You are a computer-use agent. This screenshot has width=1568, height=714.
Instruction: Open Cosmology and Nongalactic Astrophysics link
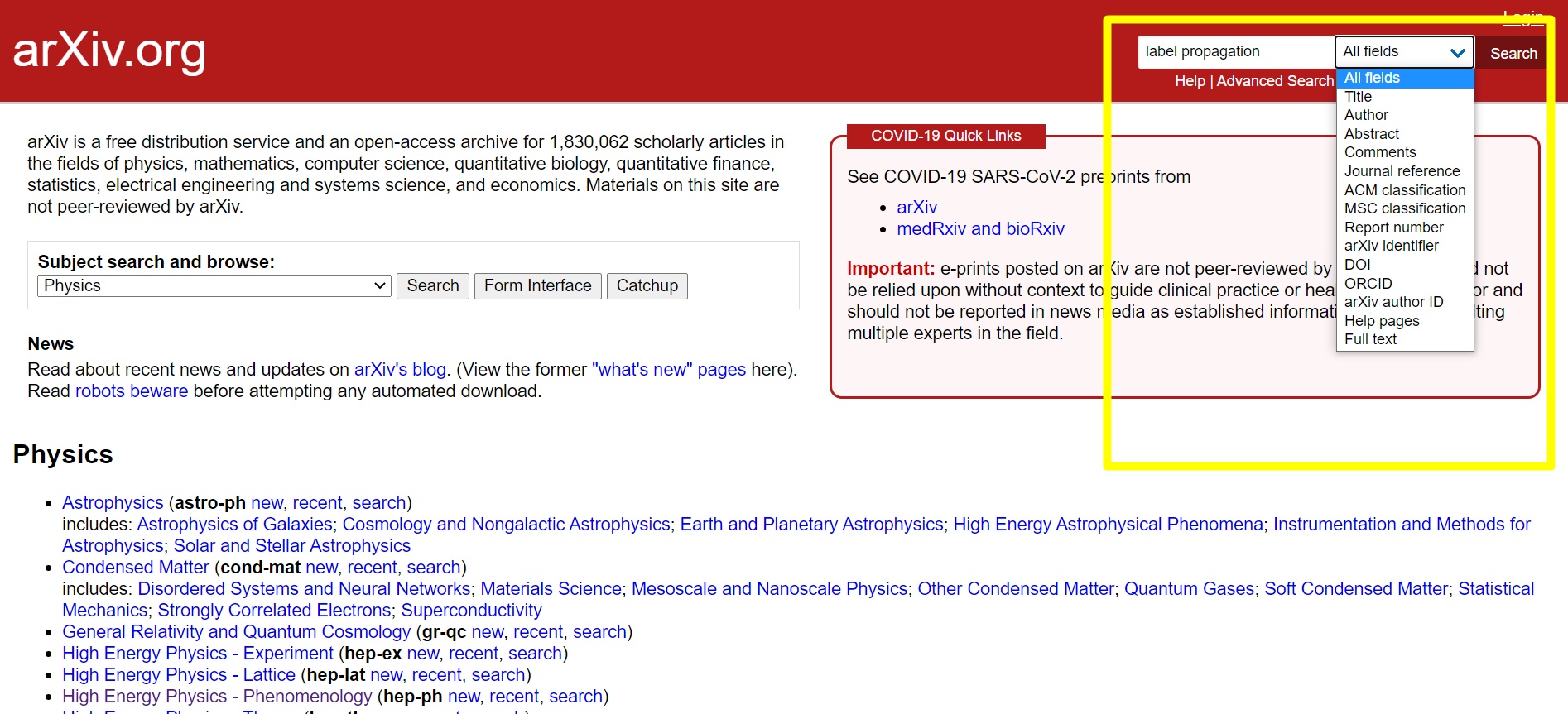pyautogui.click(x=507, y=525)
